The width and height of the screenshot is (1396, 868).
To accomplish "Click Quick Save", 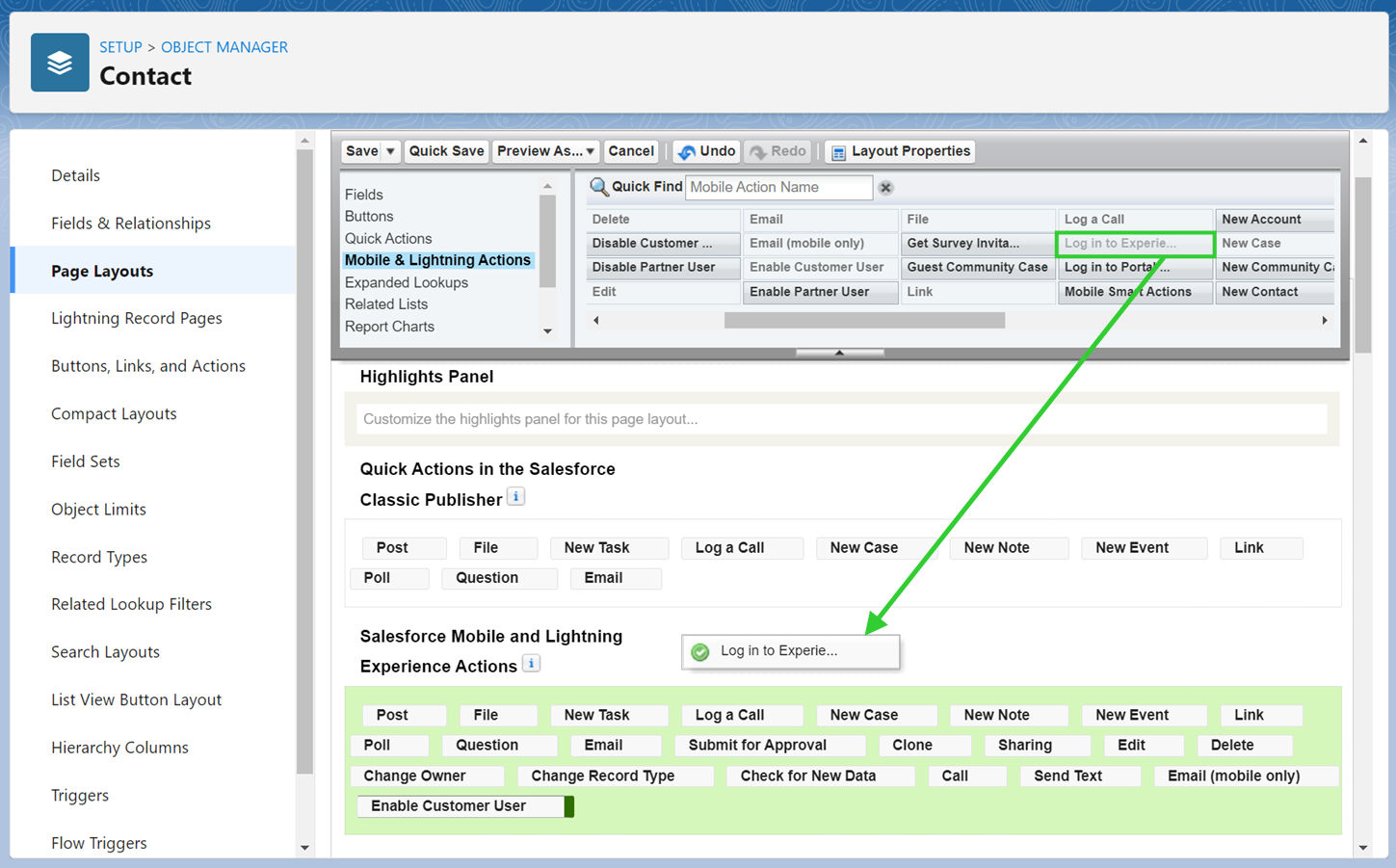I will click(x=446, y=151).
